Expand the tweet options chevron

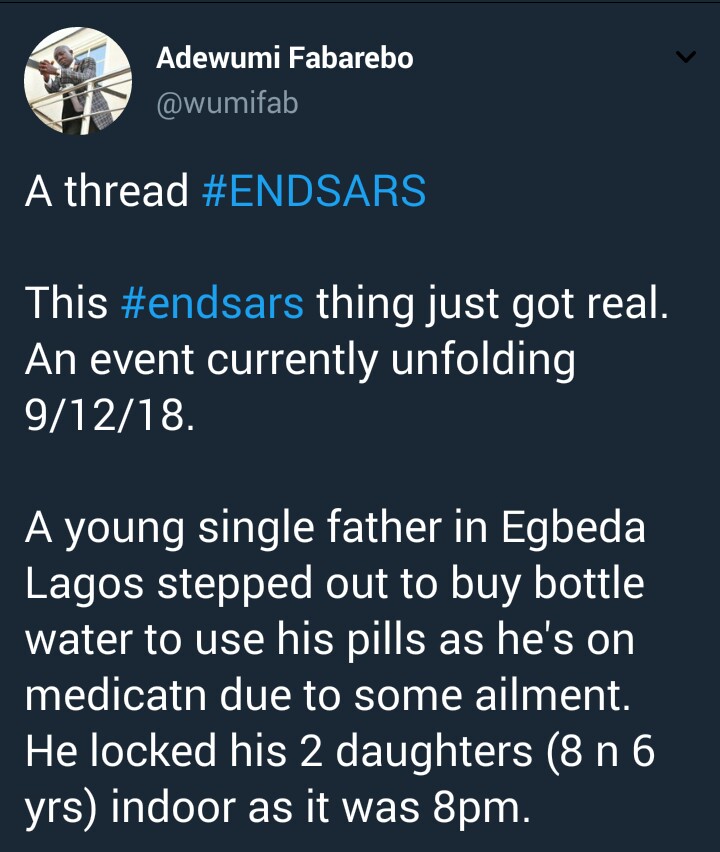[685, 59]
